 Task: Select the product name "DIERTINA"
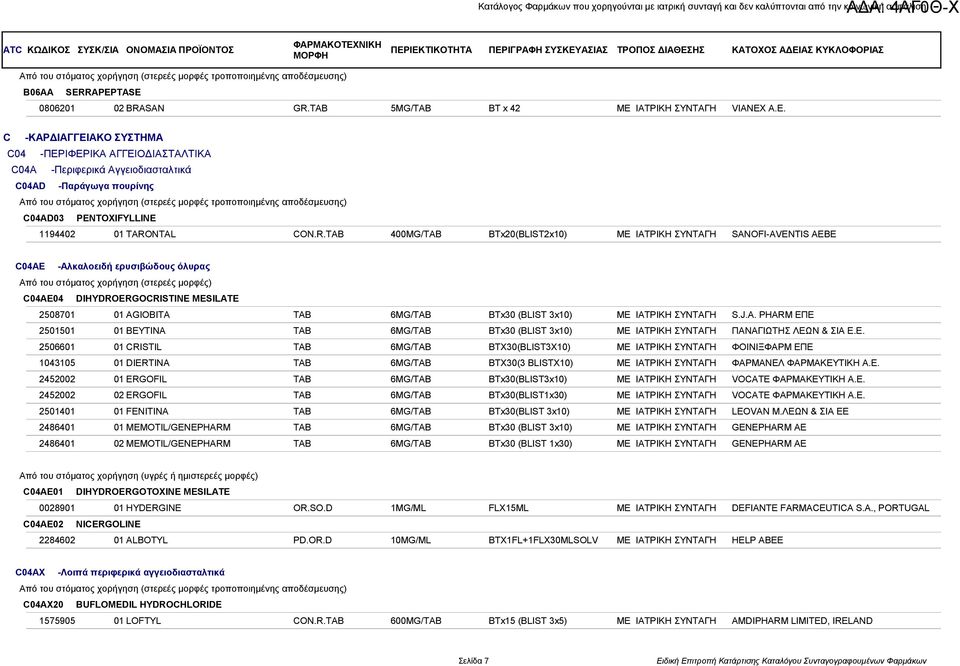tap(148, 363)
